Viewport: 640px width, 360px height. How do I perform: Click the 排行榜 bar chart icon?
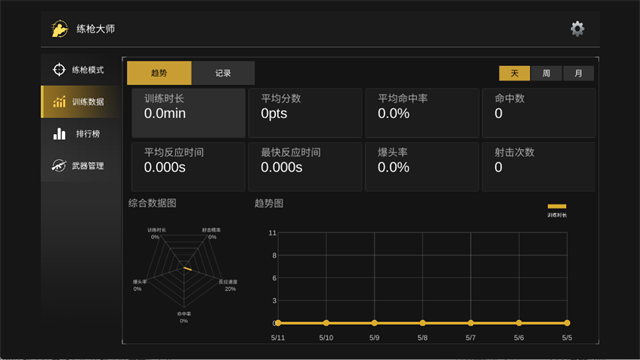click(x=59, y=133)
